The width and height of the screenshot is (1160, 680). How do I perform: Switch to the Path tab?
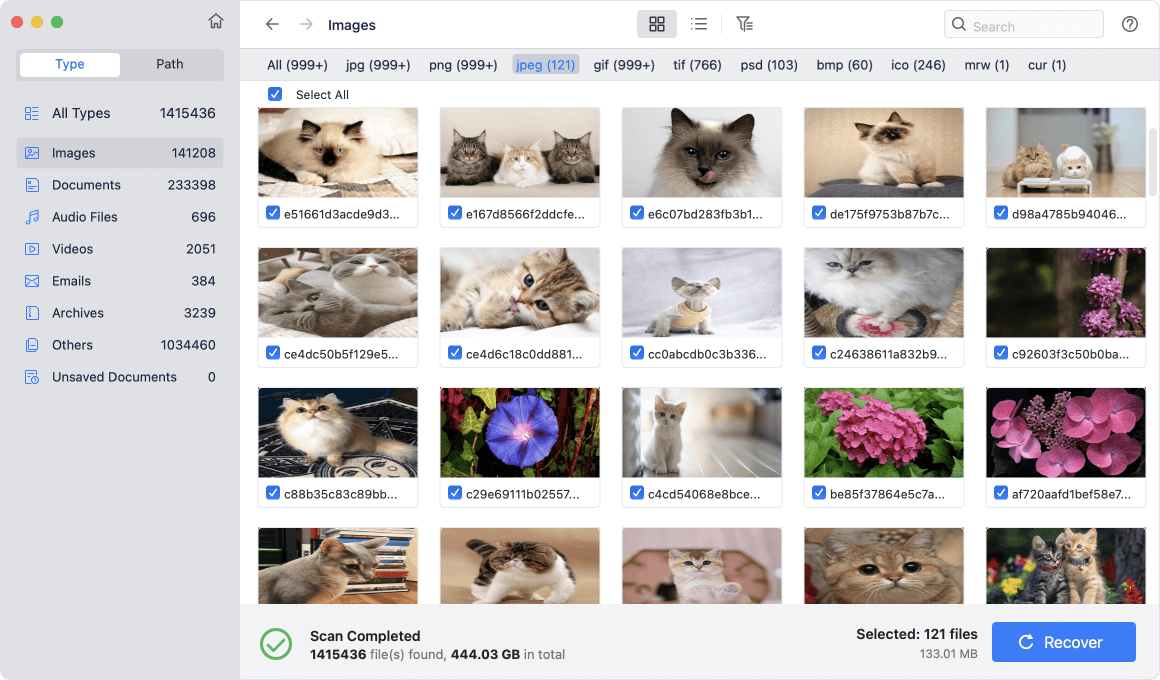tap(169, 64)
